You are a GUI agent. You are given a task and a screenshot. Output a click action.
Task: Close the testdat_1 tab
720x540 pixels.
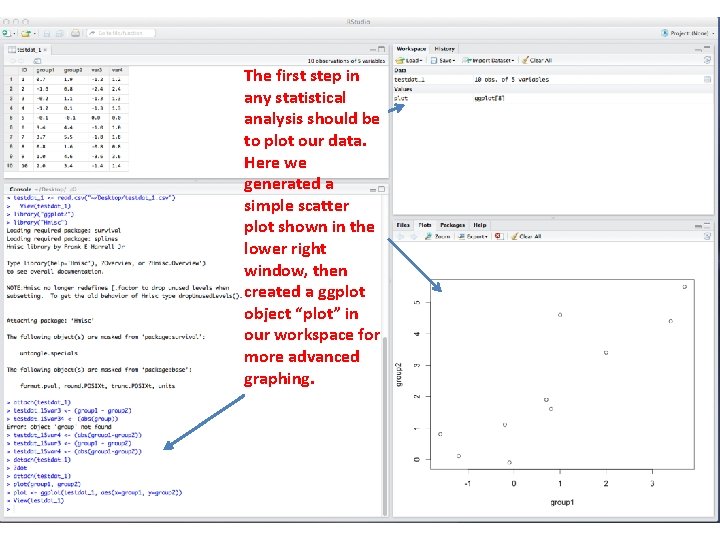coord(45,50)
